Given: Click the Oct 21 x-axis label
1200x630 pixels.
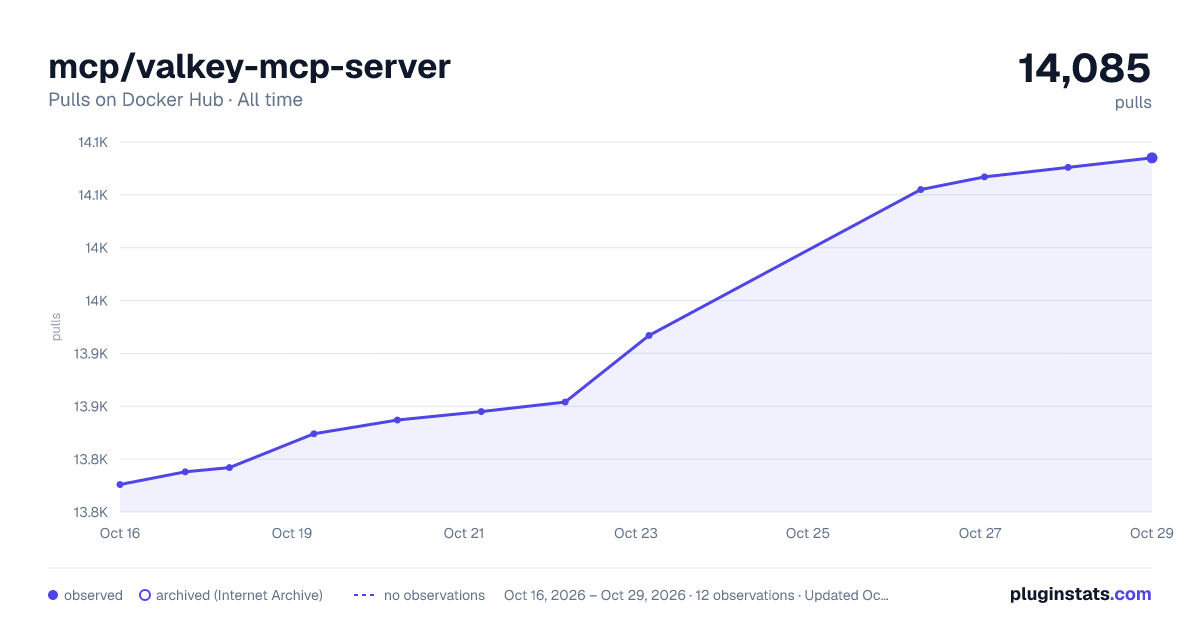Looking at the screenshot, I should coord(464,533).
